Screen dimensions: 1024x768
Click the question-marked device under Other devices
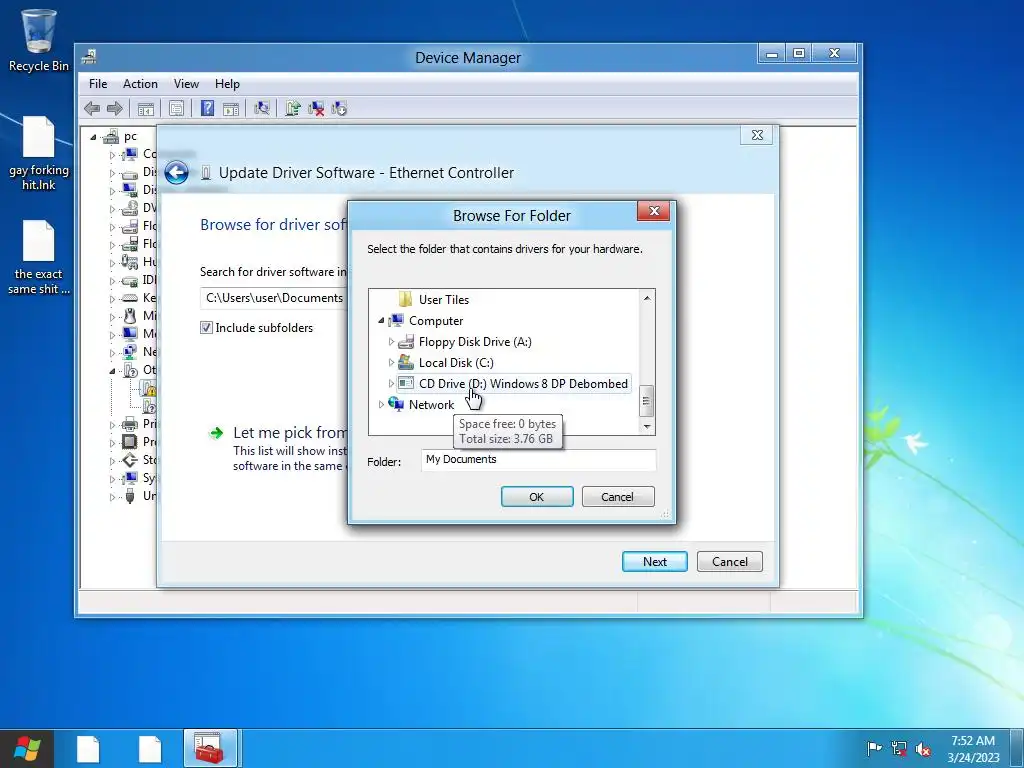150,406
